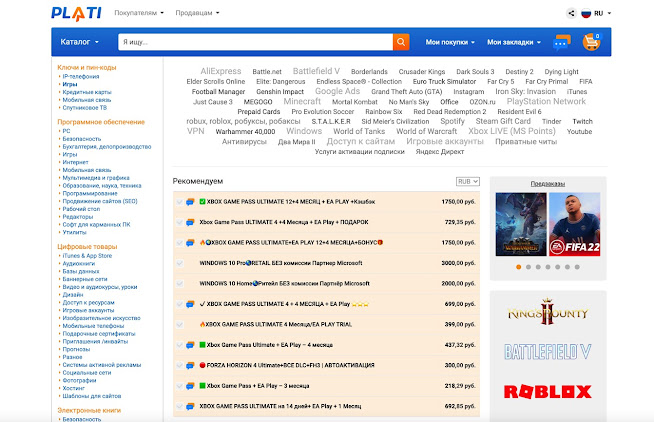Open the RU language dropdown
The height and width of the screenshot is (422, 654).
point(602,13)
